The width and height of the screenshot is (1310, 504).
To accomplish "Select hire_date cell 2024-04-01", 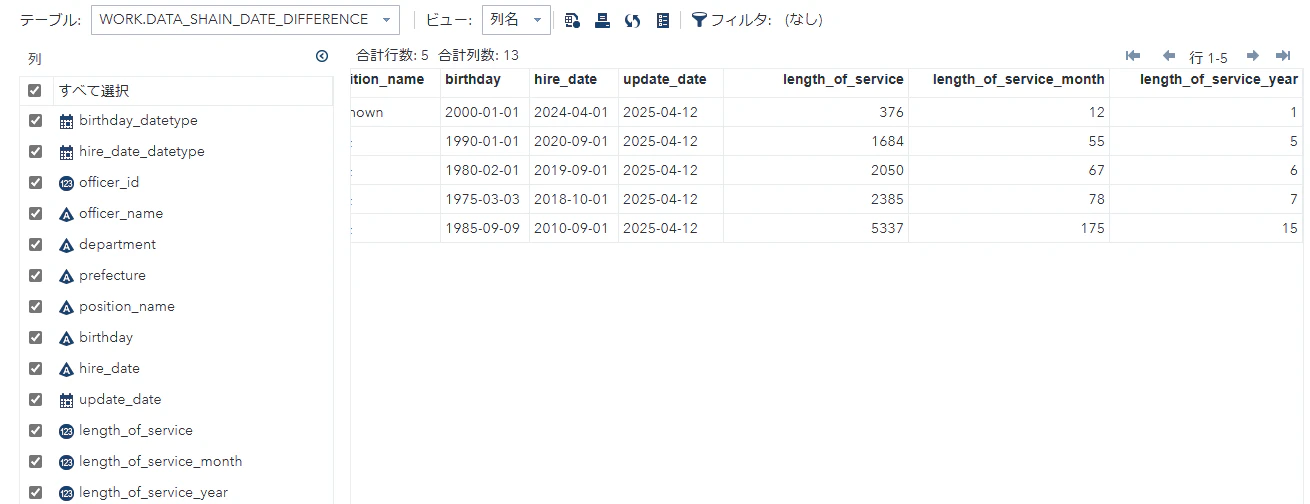I will tap(574, 113).
